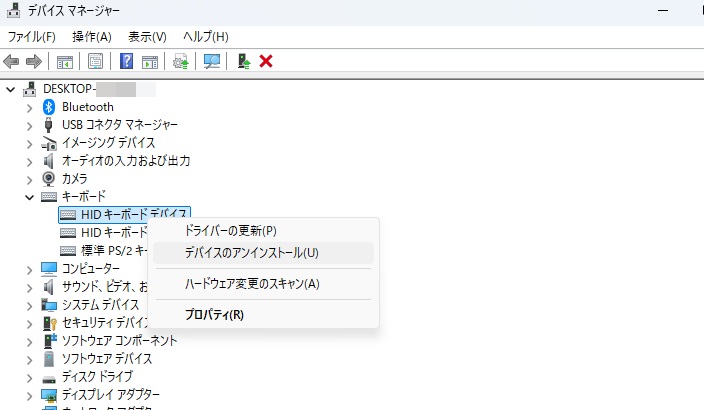Viewport: 704px width, 410px height.
Task: Click the ソフトウェア コンポーネント puzzle icon
Action: tap(50, 341)
